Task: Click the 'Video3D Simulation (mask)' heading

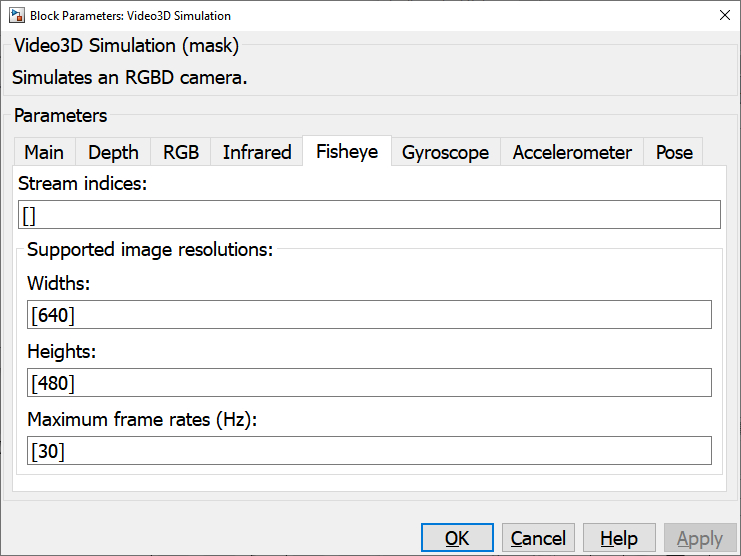Action: (x=126, y=46)
